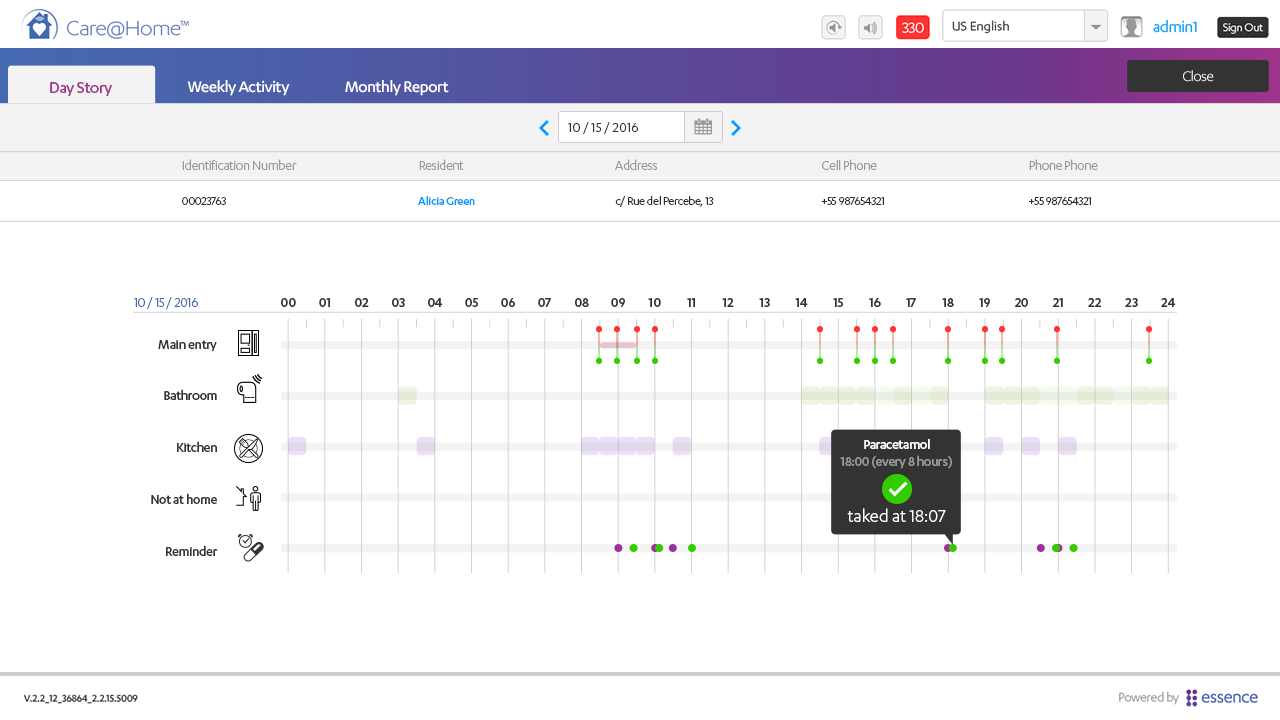Click the Not at home row label
The image size is (1280, 720).
pos(184,500)
